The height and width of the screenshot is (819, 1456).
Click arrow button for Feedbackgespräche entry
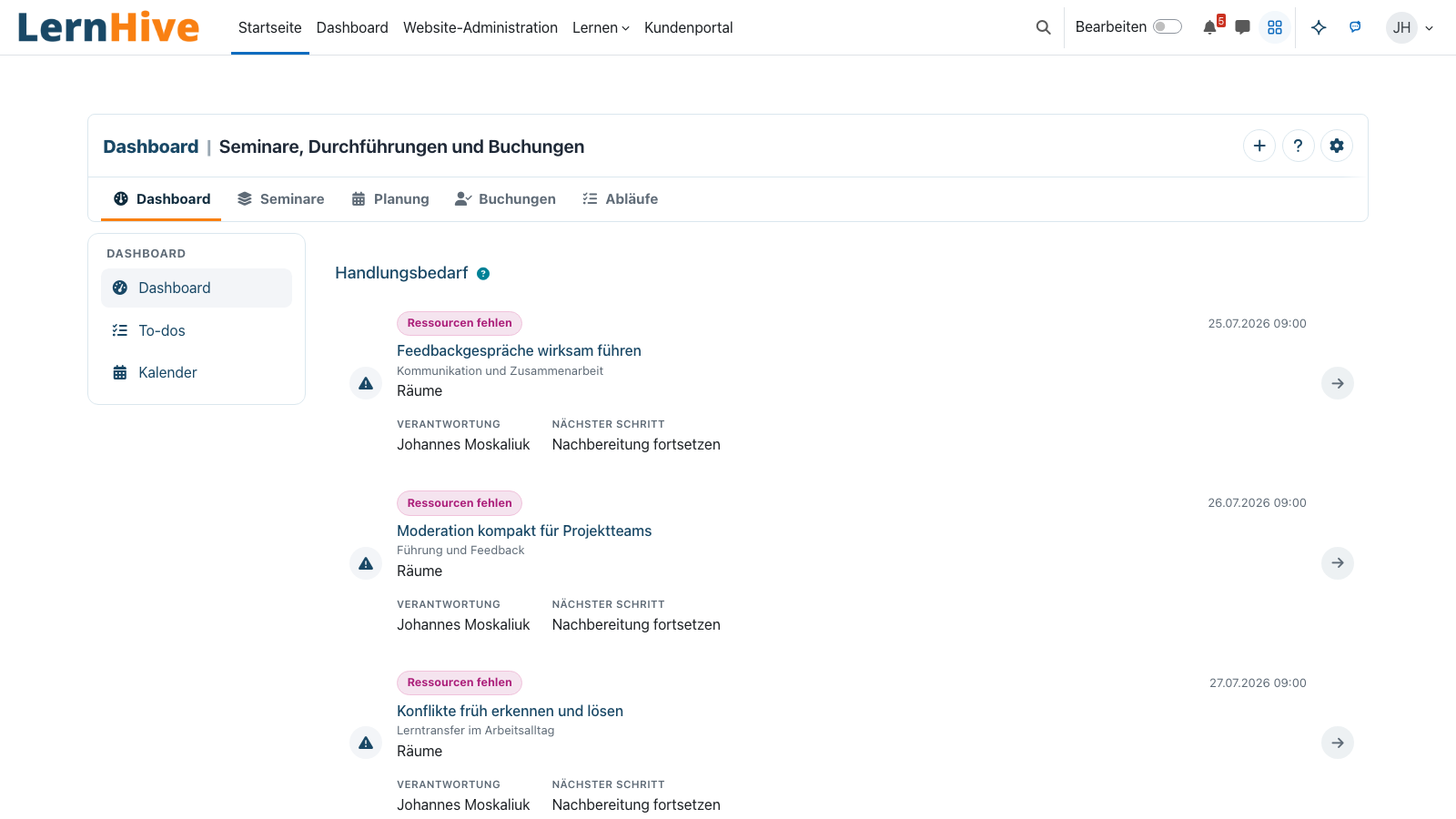coord(1338,383)
